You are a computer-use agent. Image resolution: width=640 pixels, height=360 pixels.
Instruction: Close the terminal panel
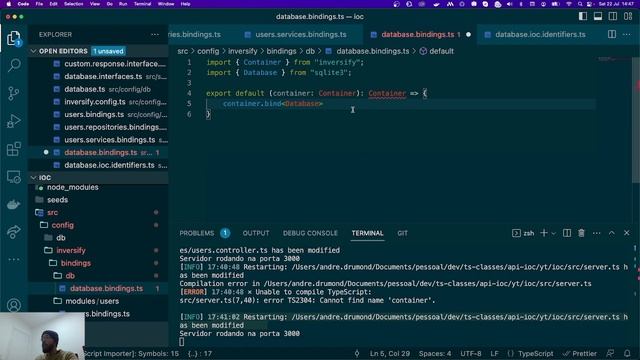[x=627, y=233]
